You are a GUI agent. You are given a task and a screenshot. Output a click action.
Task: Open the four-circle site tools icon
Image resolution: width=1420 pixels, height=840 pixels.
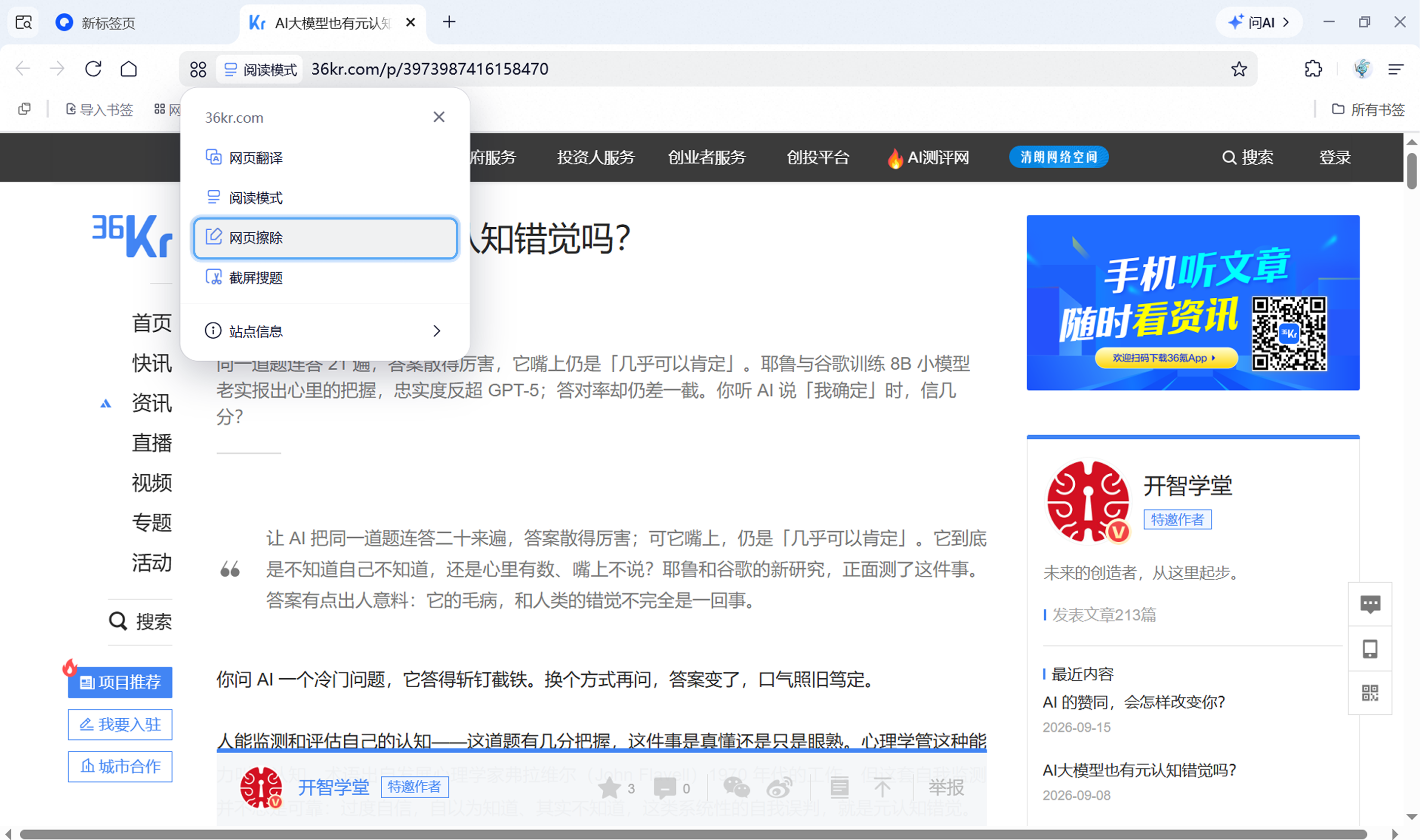tap(198, 70)
